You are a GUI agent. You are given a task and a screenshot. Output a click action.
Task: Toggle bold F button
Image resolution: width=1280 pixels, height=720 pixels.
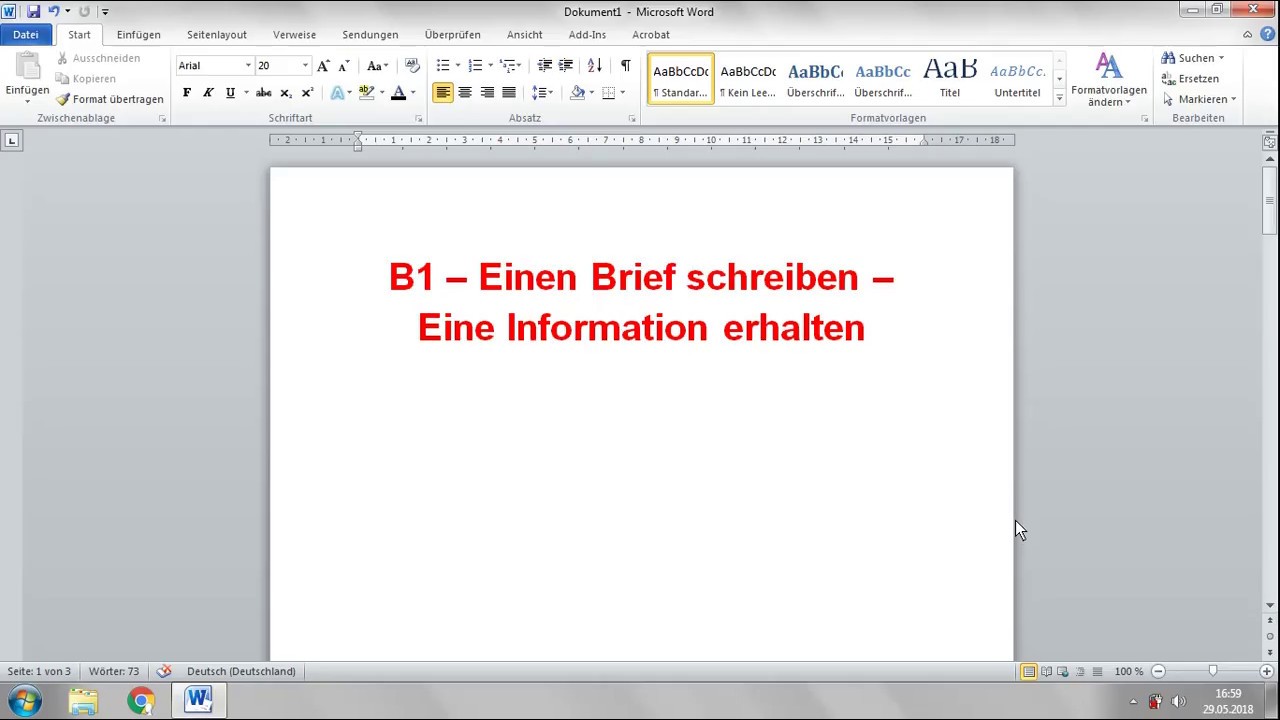coord(186,92)
